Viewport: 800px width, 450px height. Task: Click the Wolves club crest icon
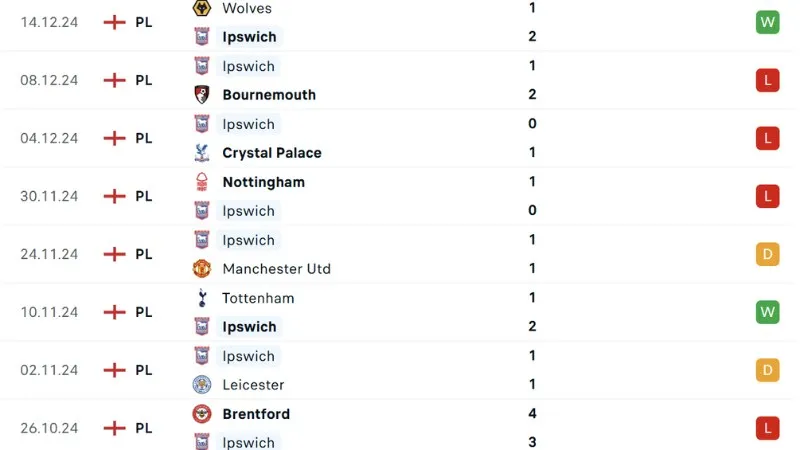coord(202,8)
